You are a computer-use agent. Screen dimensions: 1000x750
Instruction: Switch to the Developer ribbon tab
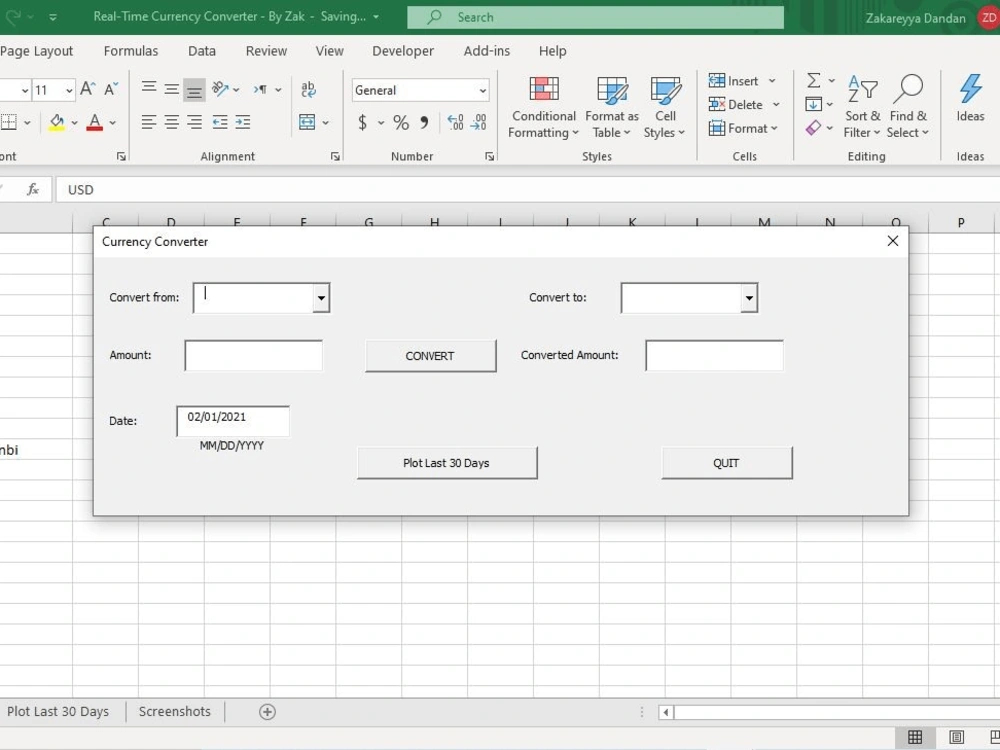pyautogui.click(x=403, y=51)
